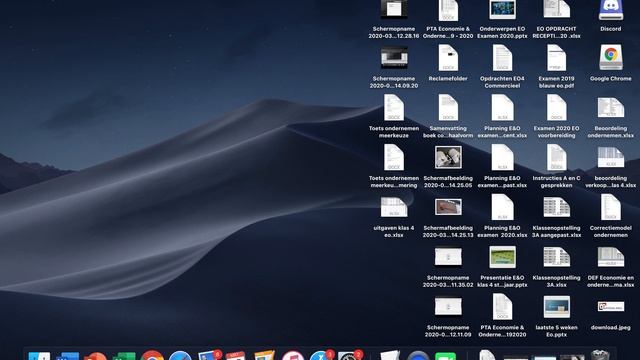Select DEF Economie en onderne...ma.xlsx
Viewport: 640px width, 360px height.
pos(611,257)
